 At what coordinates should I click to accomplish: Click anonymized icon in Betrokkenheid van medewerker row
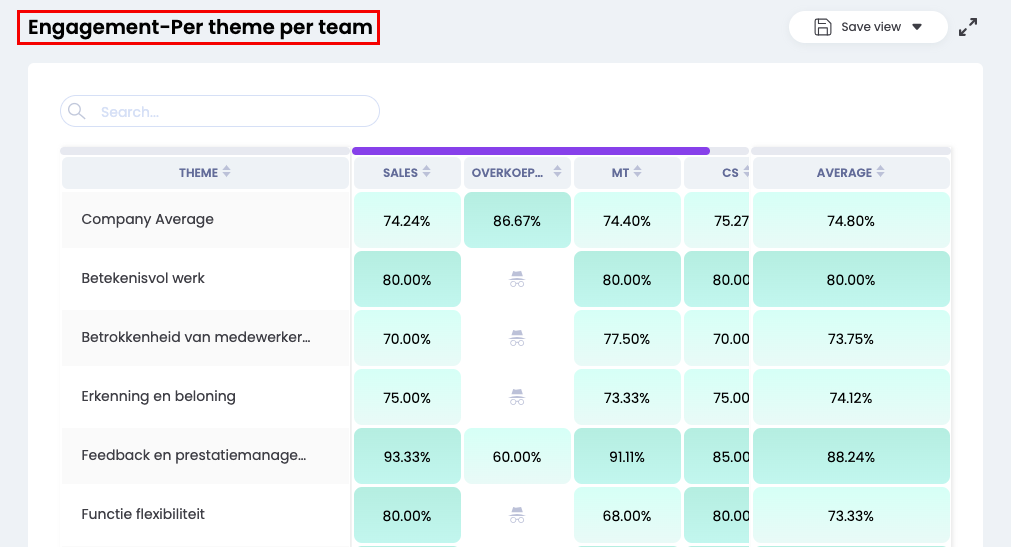517,338
